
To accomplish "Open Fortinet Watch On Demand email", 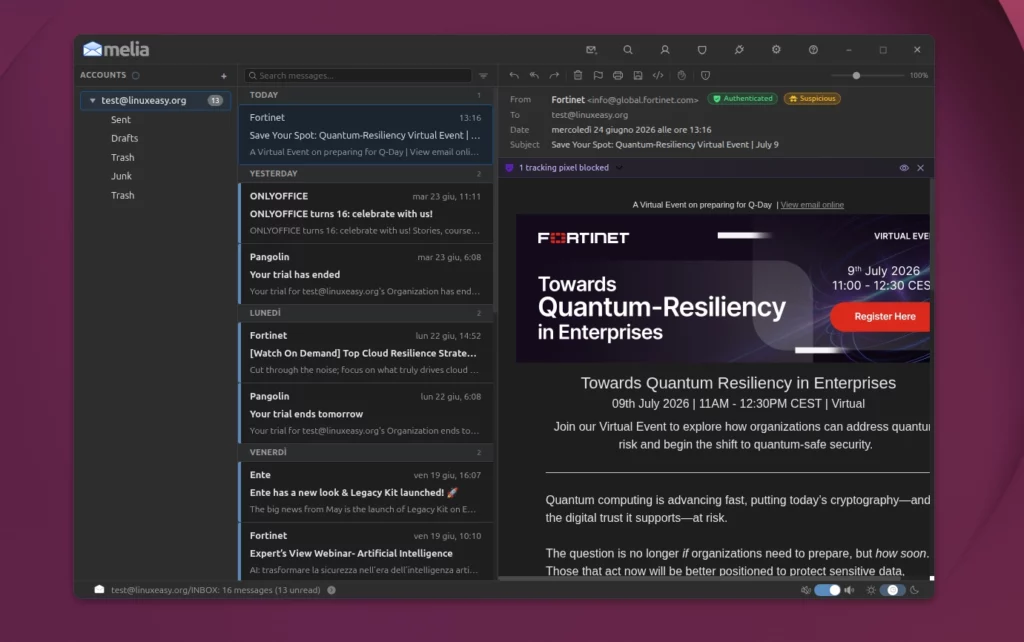I will tap(365, 353).
